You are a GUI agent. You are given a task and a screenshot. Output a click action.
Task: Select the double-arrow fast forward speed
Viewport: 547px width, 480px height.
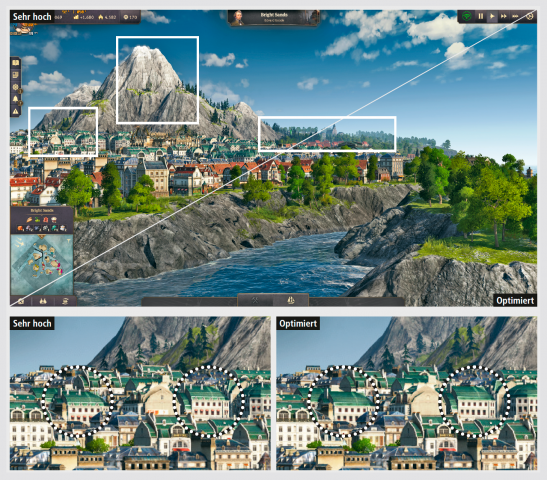(x=503, y=16)
